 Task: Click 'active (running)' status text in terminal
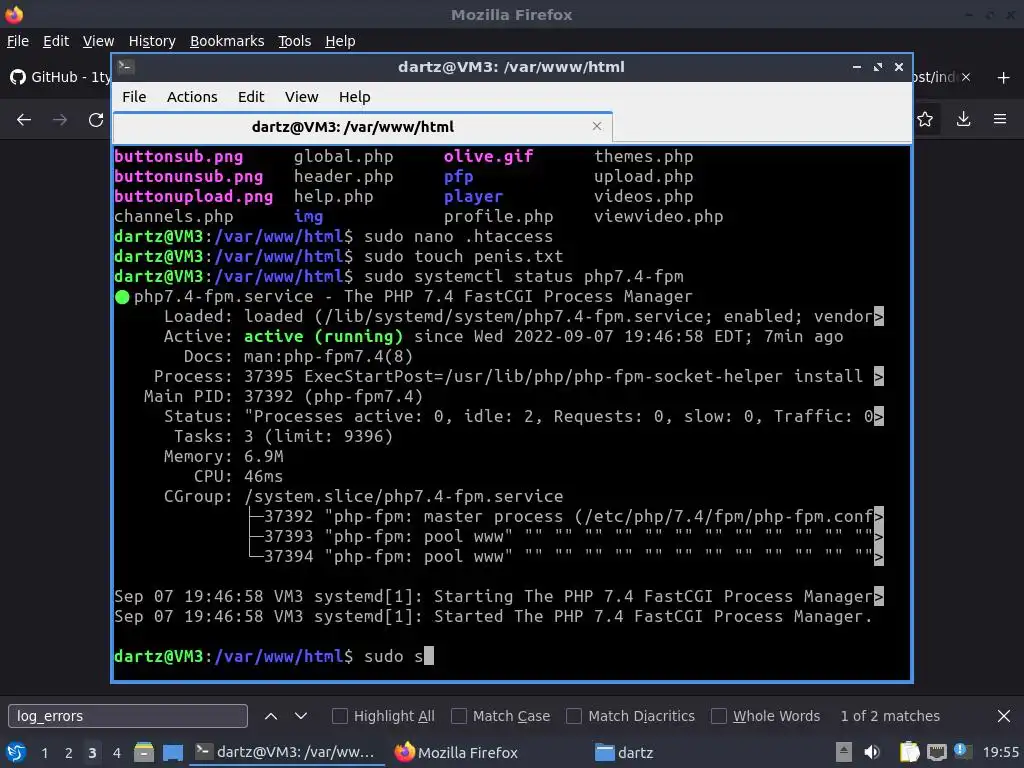click(x=323, y=336)
